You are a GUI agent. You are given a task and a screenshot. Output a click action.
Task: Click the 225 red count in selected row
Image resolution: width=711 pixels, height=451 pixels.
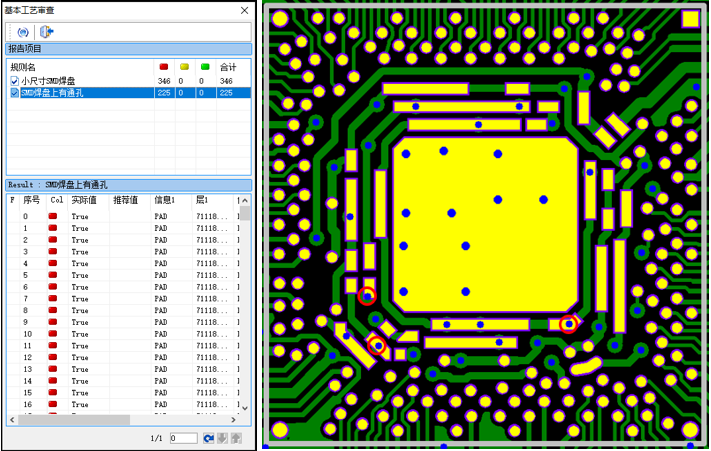(164, 93)
